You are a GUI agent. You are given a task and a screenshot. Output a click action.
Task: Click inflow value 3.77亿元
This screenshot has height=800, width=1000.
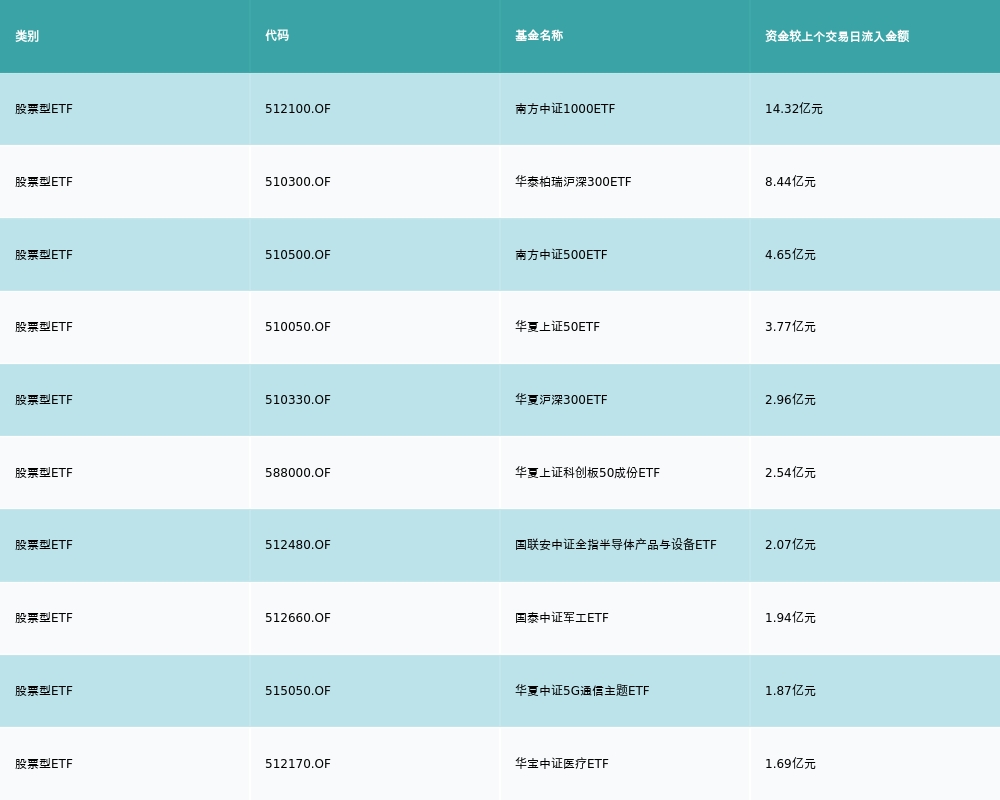pyautogui.click(x=790, y=327)
